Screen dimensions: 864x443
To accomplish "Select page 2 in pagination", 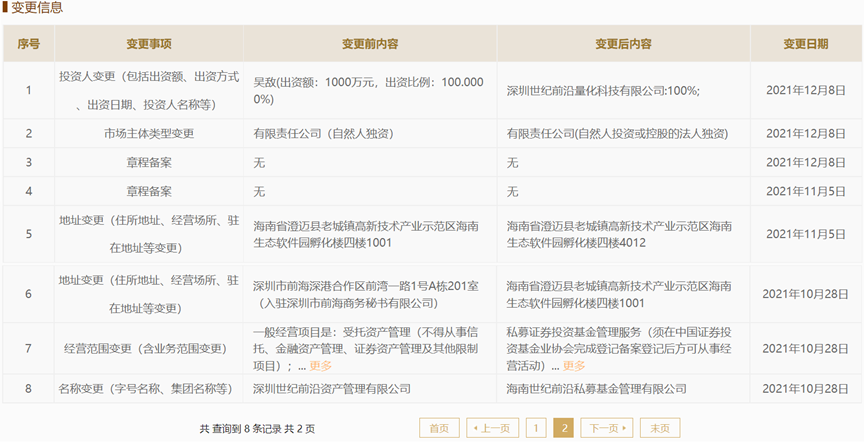I will pyautogui.click(x=564, y=428).
